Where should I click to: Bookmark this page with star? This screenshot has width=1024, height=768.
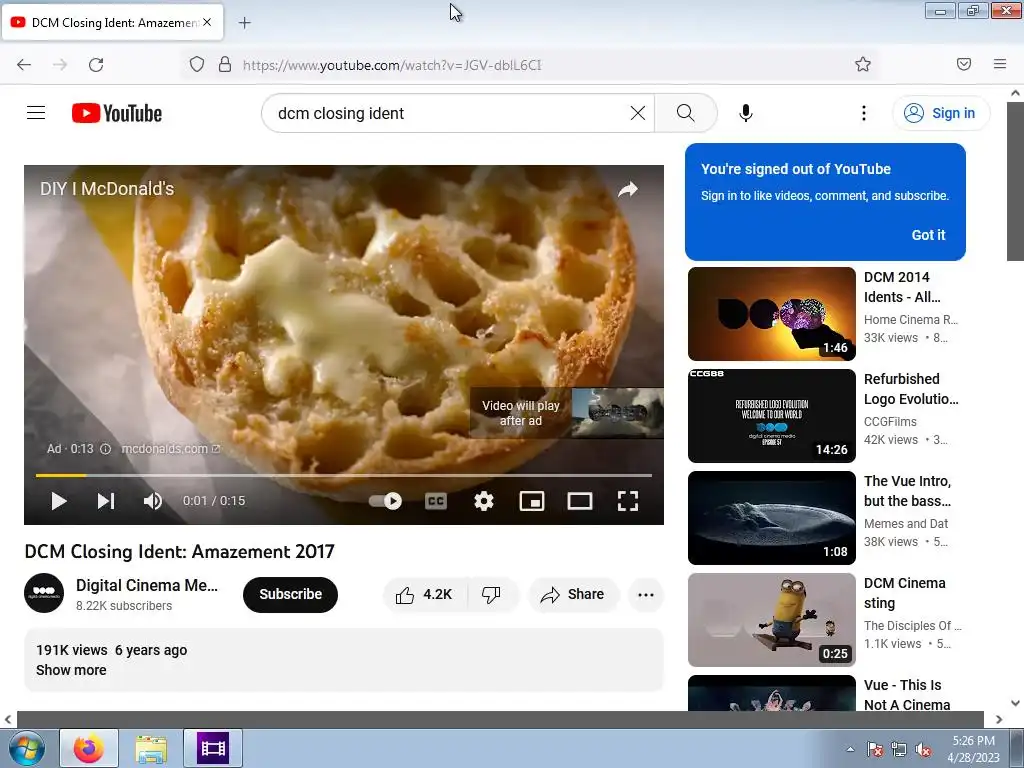pos(863,64)
